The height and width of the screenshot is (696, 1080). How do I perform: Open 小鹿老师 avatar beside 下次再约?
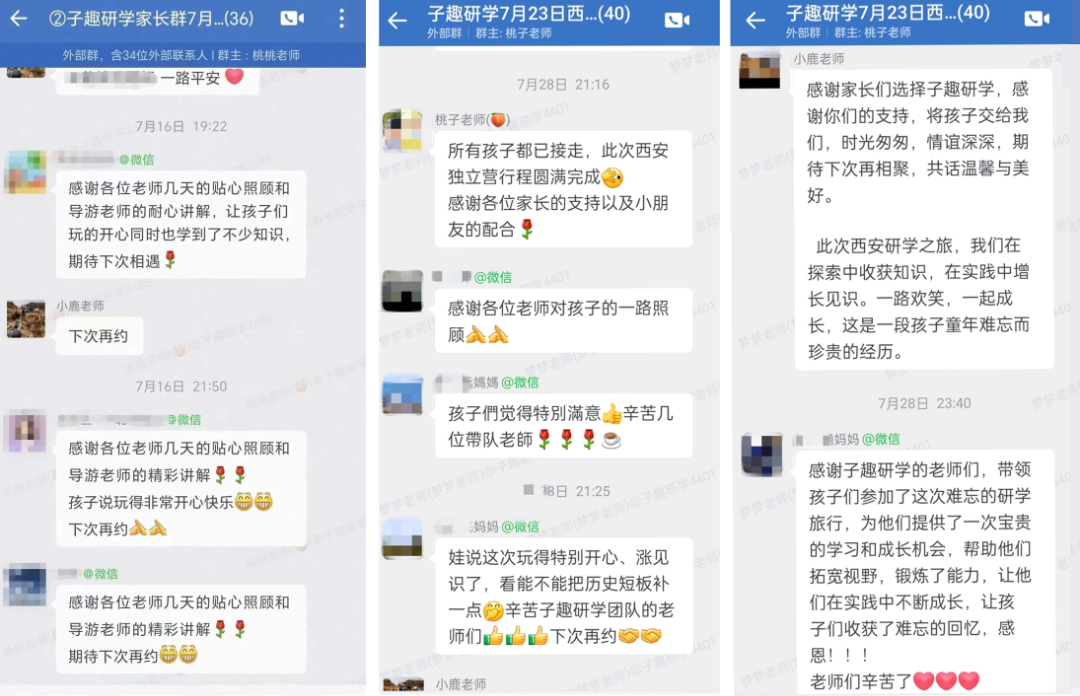click(26, 318)
